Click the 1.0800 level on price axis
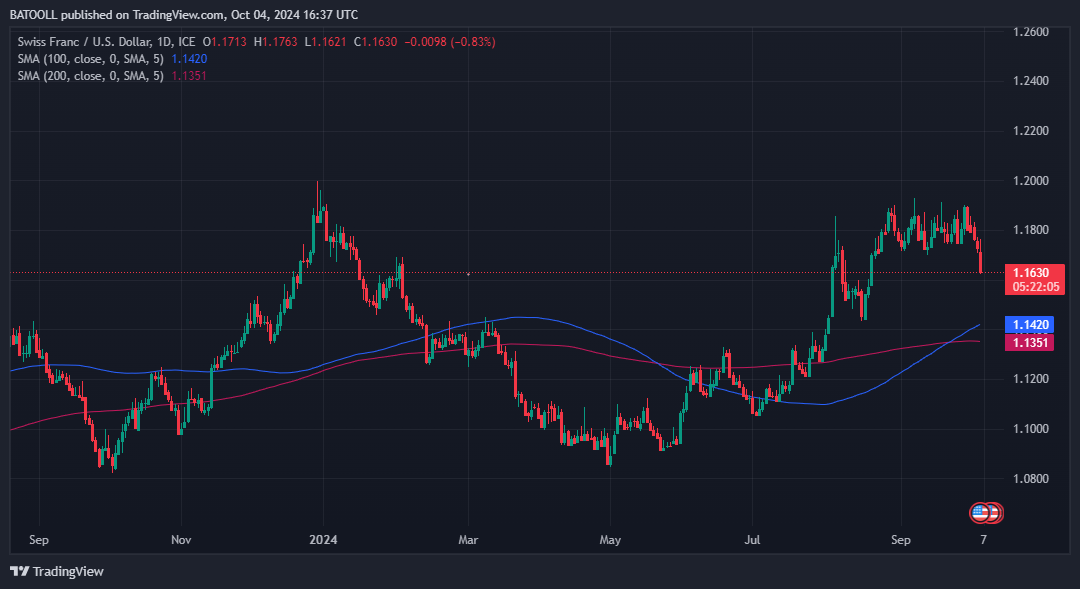The image size is (1080, 589). point(1030,479)
